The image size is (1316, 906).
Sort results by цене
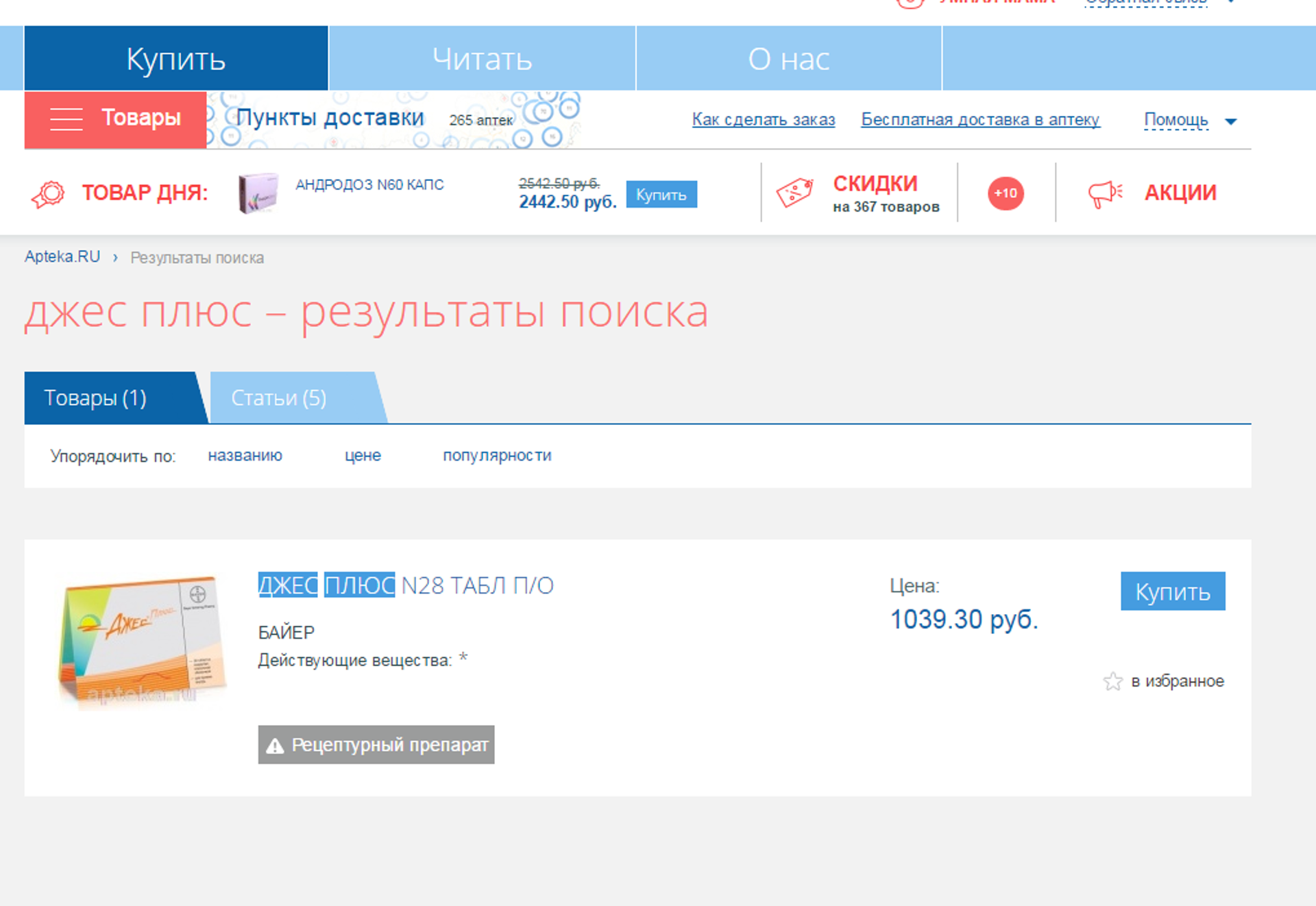(363, 455)
